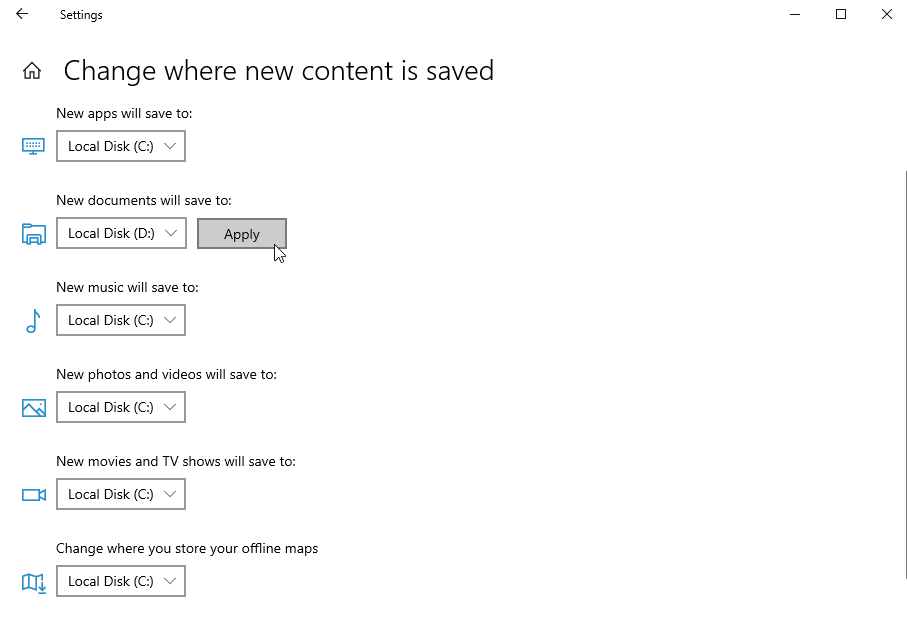This screenshot has height=635, width=907.
Task: Click the 'Change where new content is saved' heading
Action: [278, 71]
